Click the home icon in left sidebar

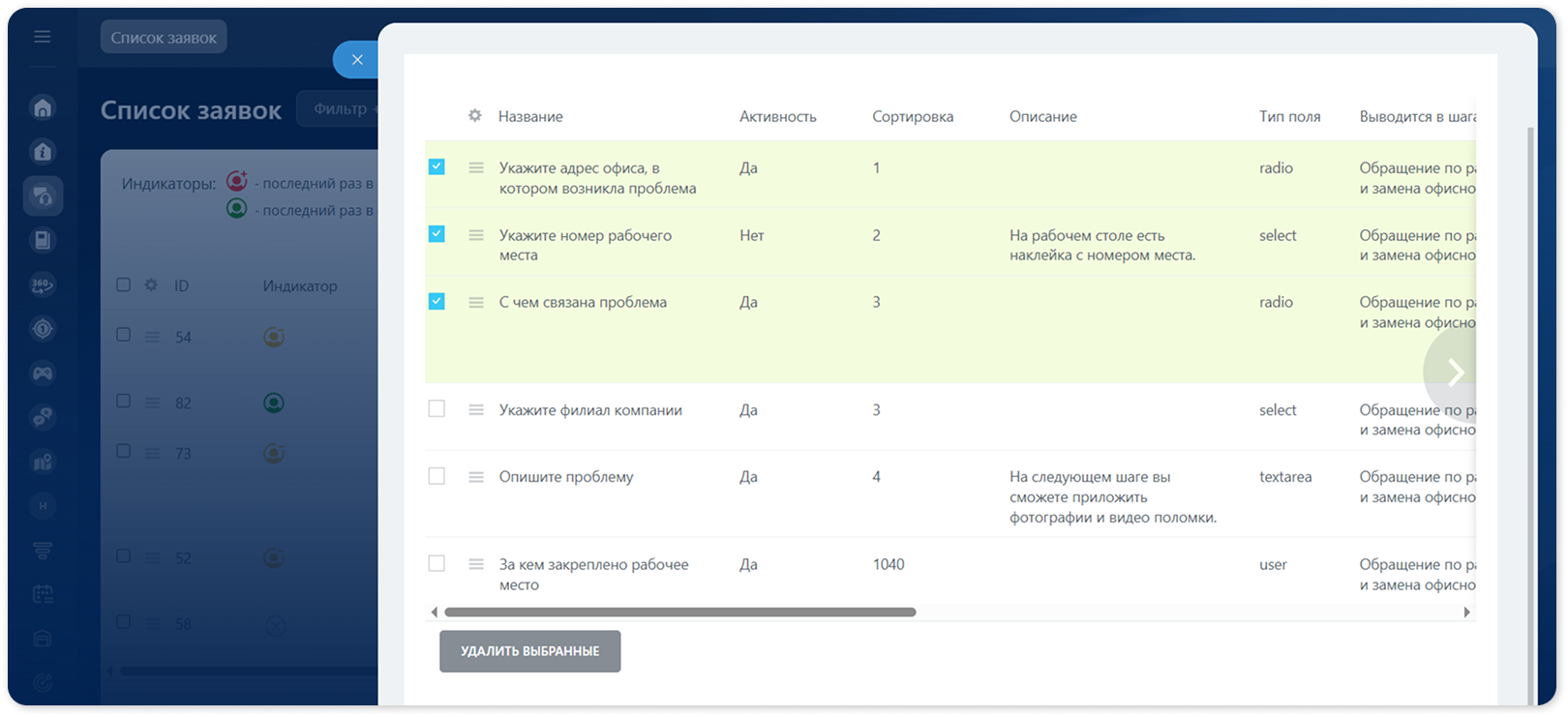[x=43, y=107]
